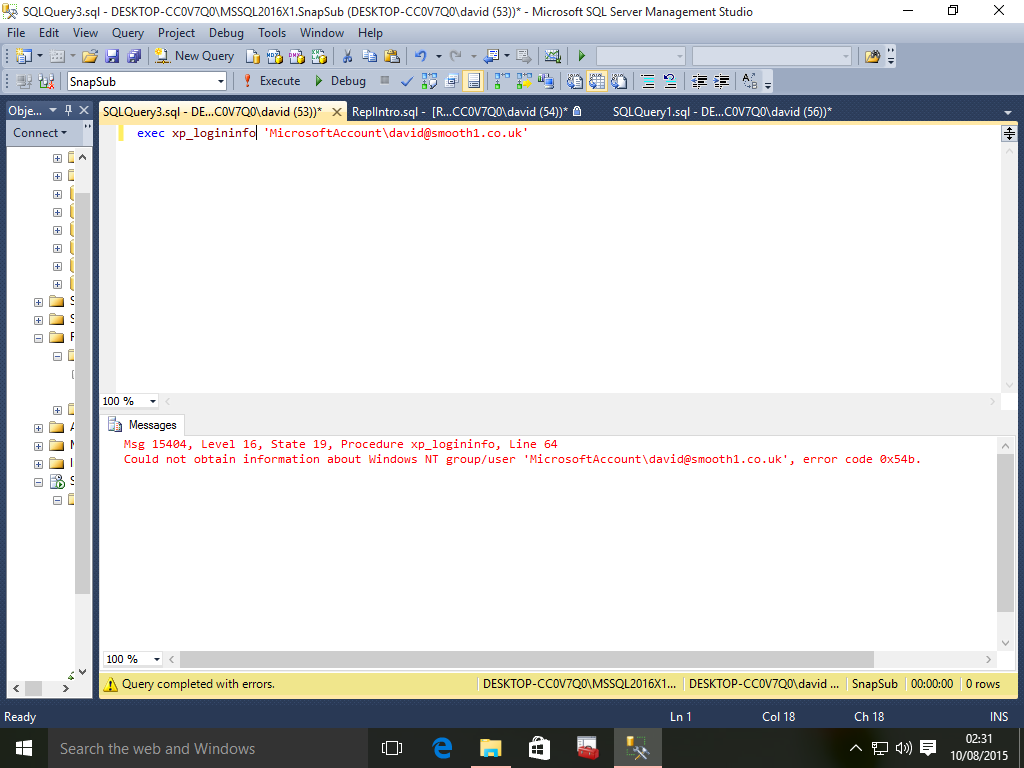Pin the Object Explorer panel
1024x768 pixels.
[x=68, y=111]
